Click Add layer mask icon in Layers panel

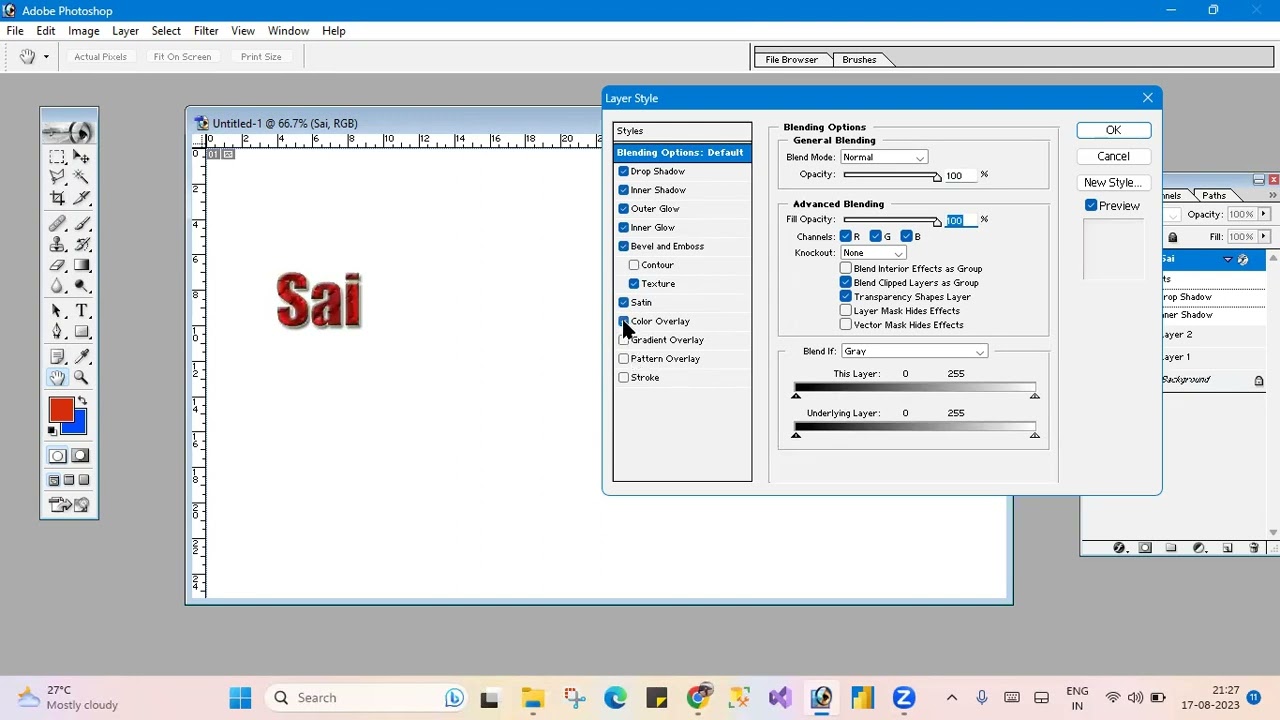(1145, 548)
